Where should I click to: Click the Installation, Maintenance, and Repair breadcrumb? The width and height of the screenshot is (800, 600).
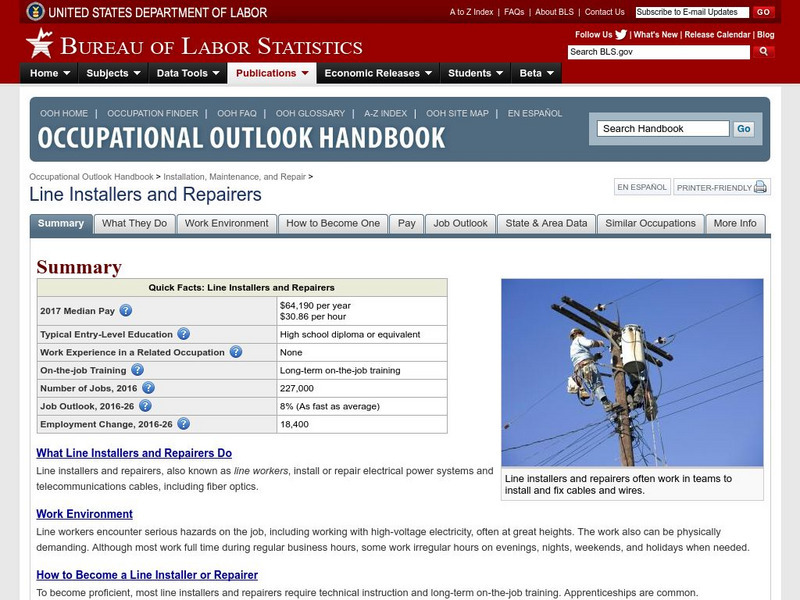[234, 177]
